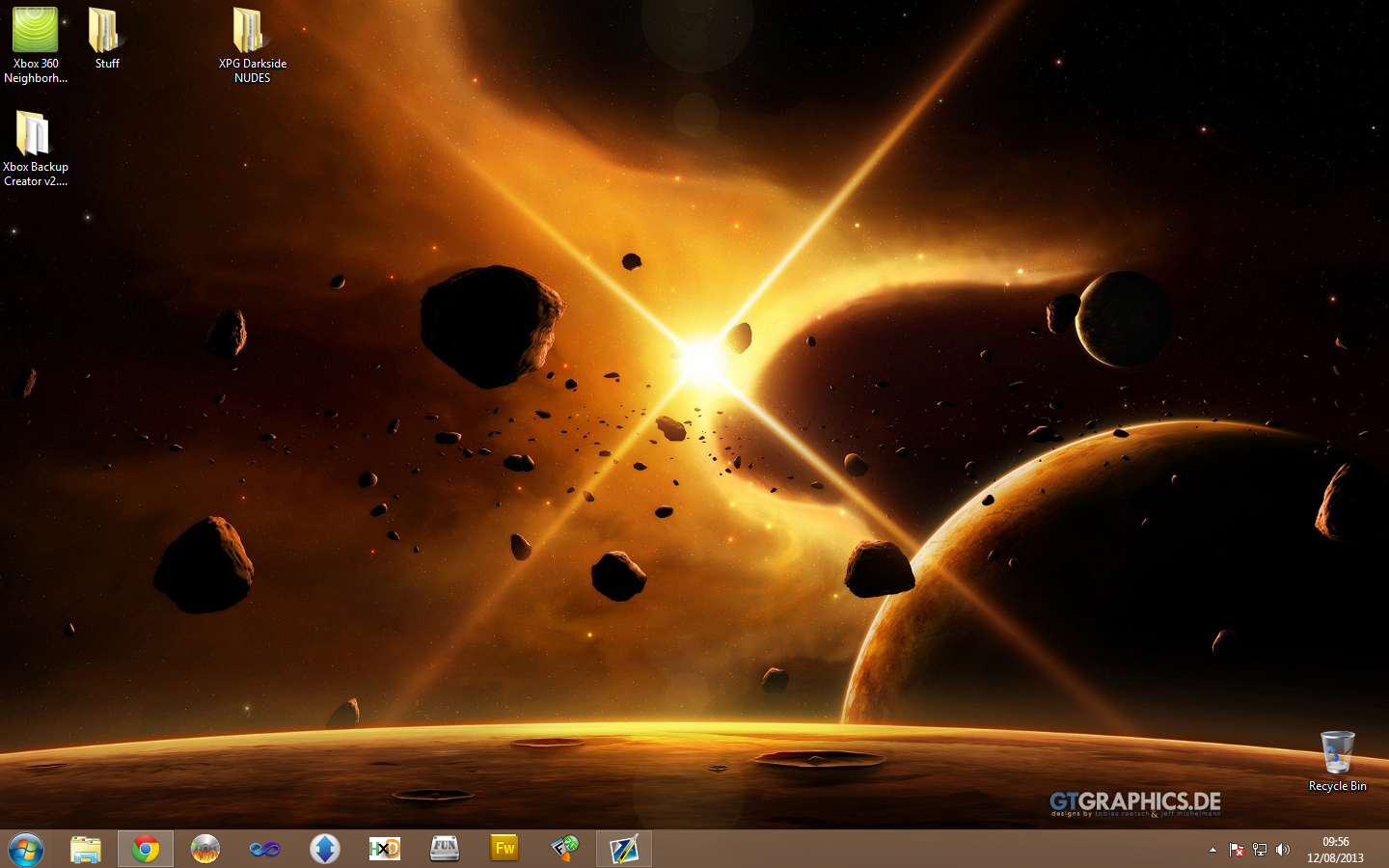Click the blue up-down arrows taskbar icon
The image size is (1389, 868).
[325, 849]
